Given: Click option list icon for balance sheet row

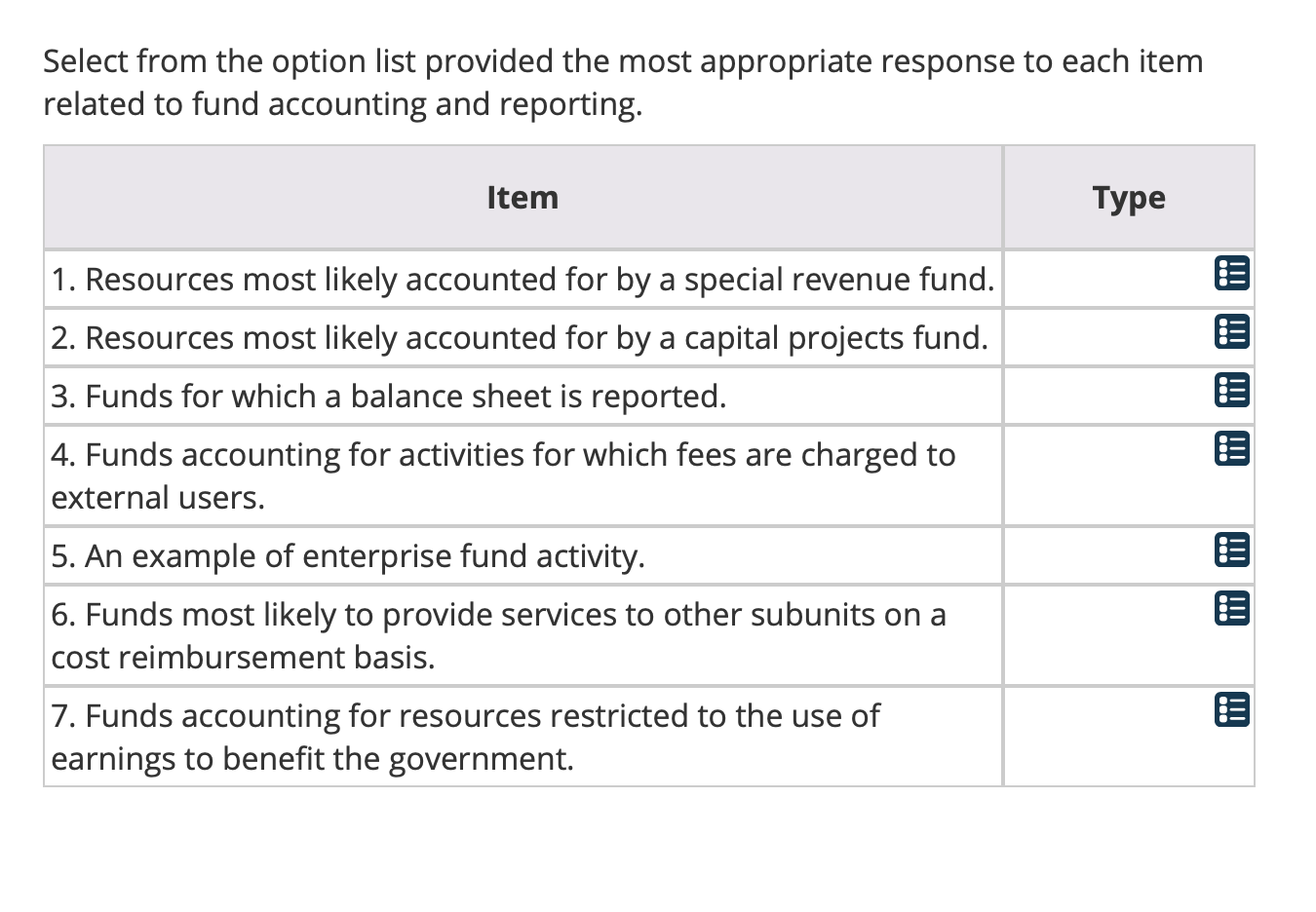Looking at the screenshot, I should [x=1232, y=391].
